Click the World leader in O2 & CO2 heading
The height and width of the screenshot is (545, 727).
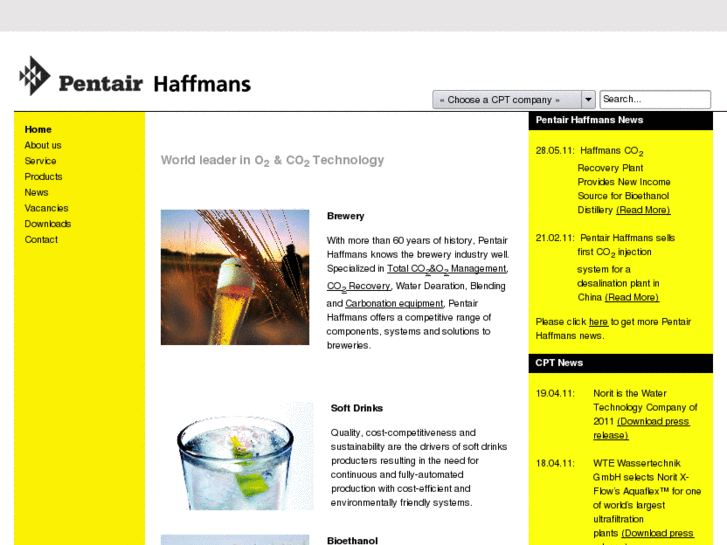[273, 160]
